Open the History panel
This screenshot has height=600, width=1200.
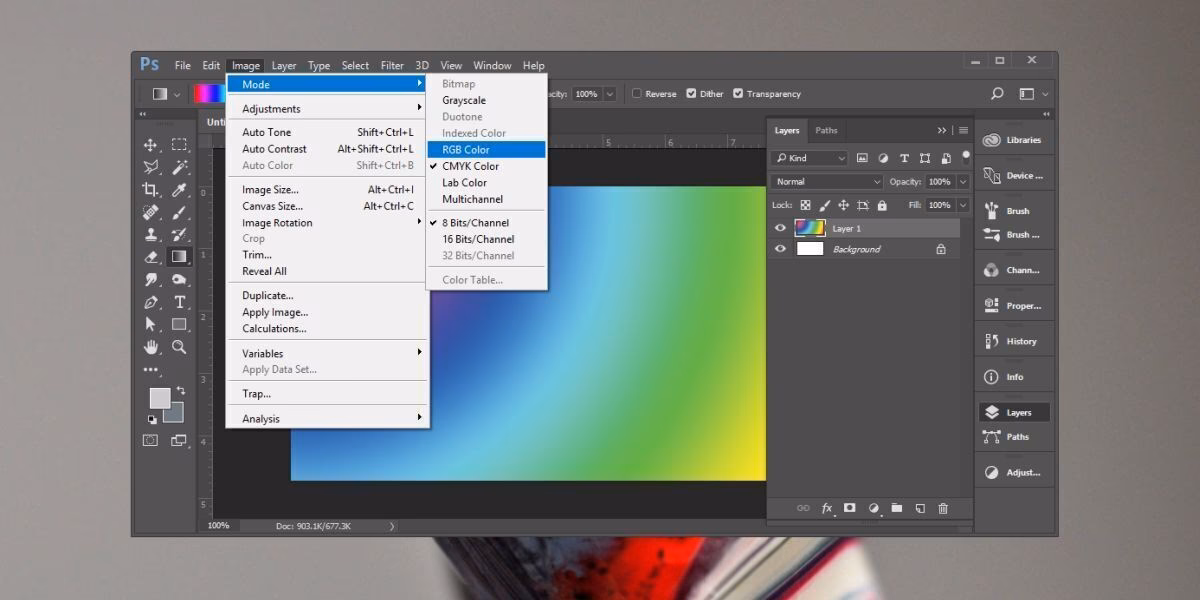click(1013, 340)
